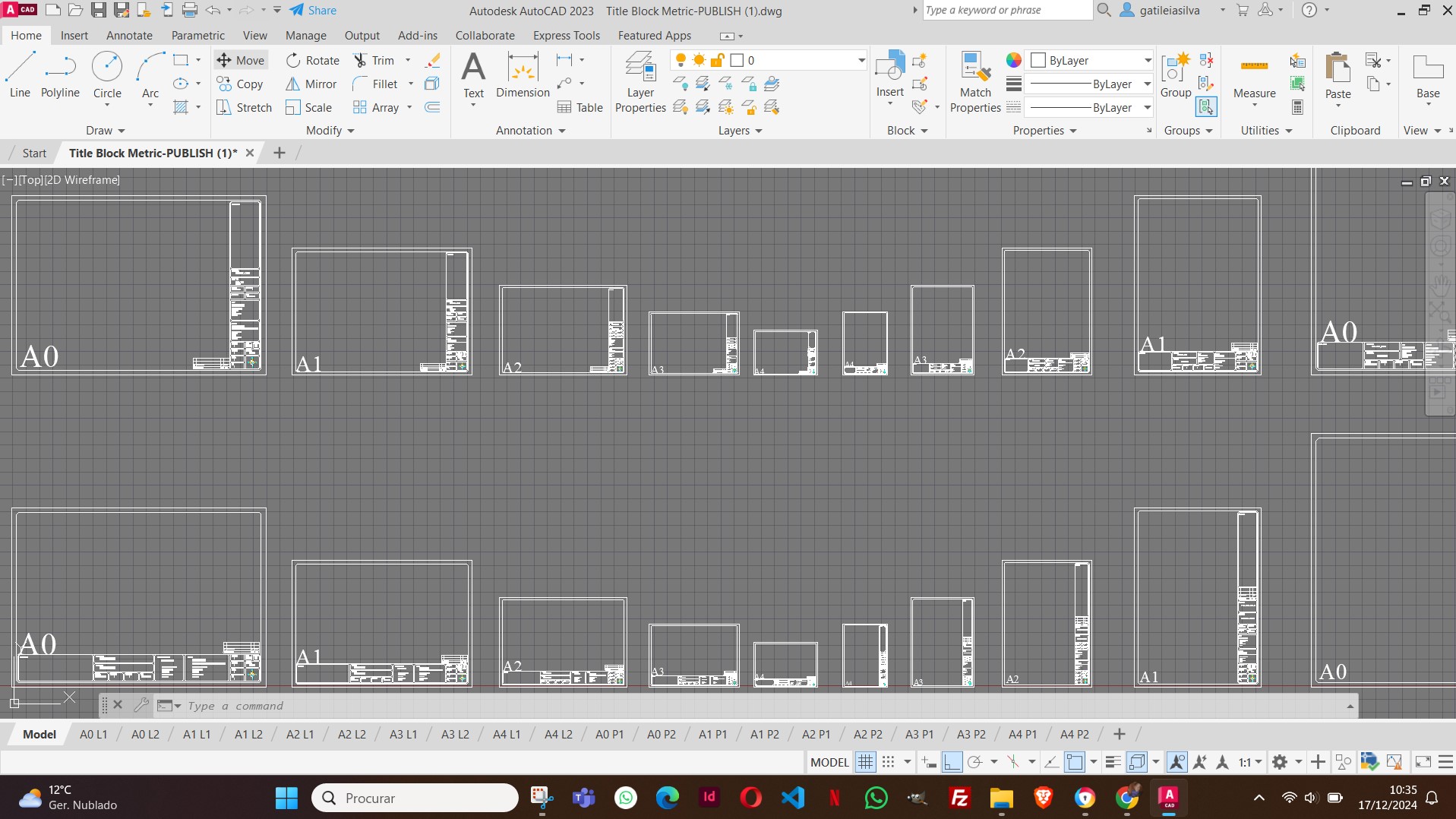The height and width of the screenshot is (819, 1456).
Task: Open the object color wheel
Action: pos(1013,60)
